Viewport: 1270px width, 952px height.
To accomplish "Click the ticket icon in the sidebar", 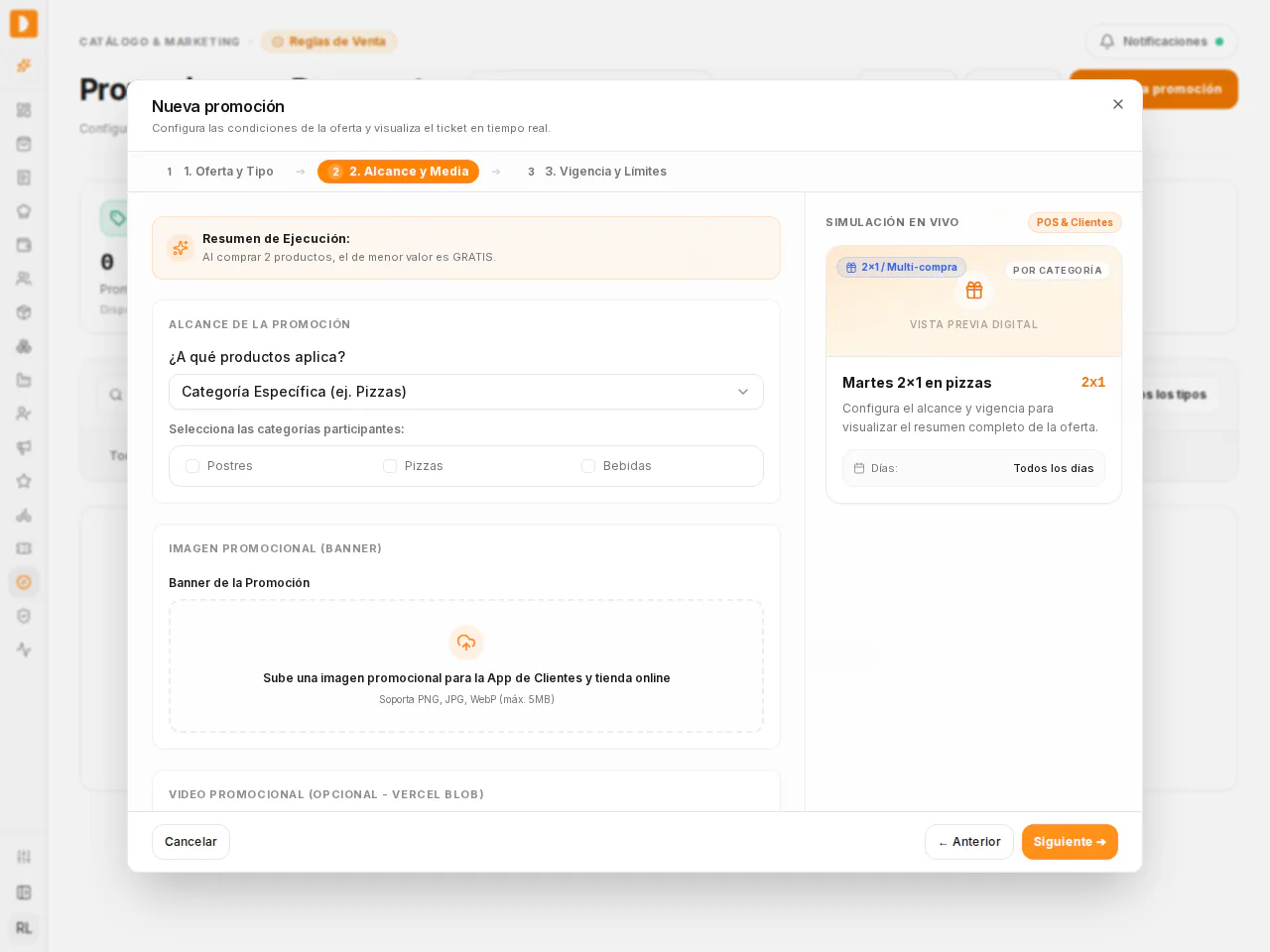I will (24, 548).
